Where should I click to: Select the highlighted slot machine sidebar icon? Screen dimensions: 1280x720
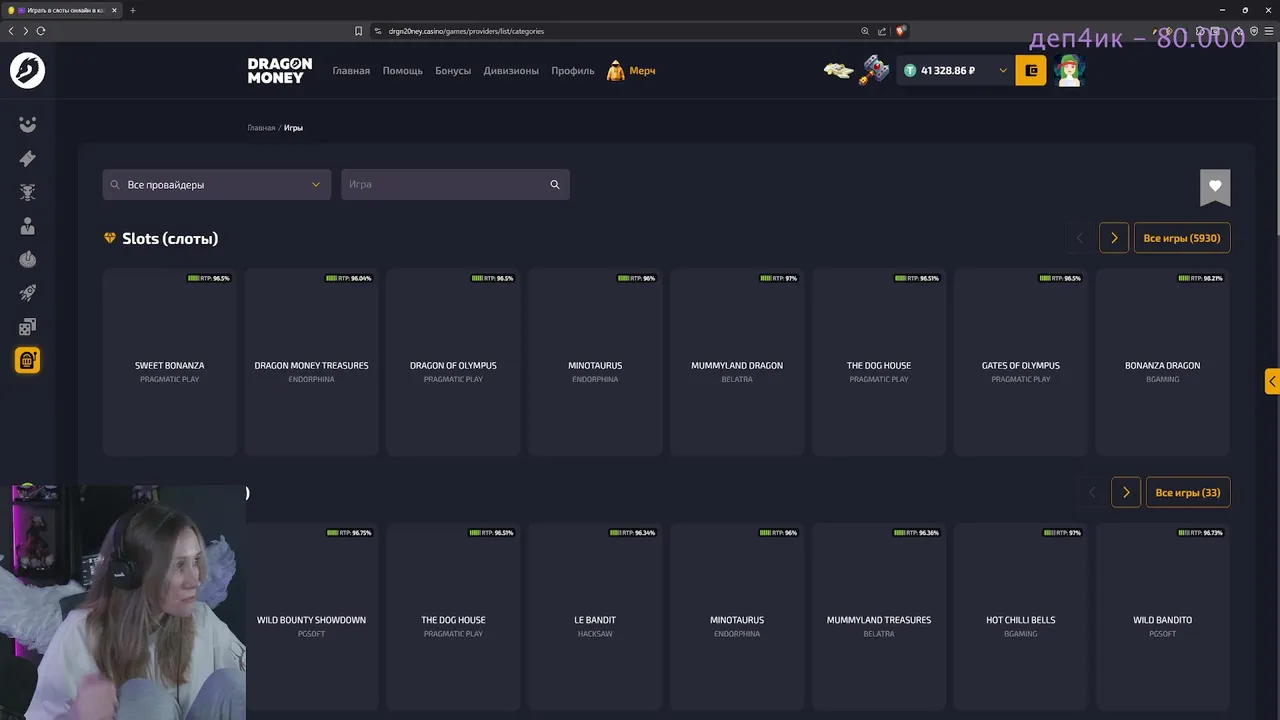[27, 360]
